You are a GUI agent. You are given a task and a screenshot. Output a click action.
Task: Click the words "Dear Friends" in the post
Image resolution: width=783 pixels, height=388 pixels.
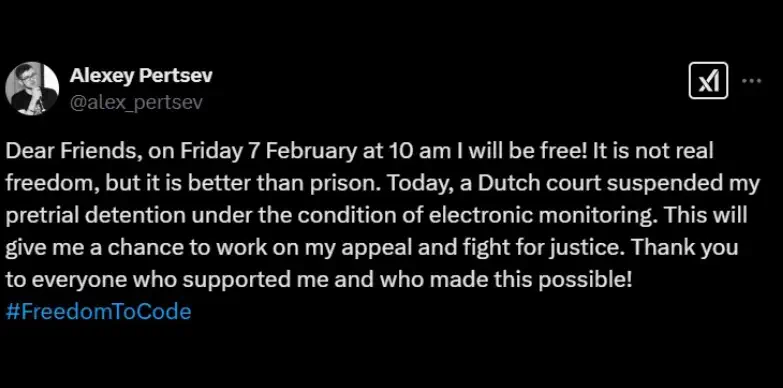click(70, 152)
